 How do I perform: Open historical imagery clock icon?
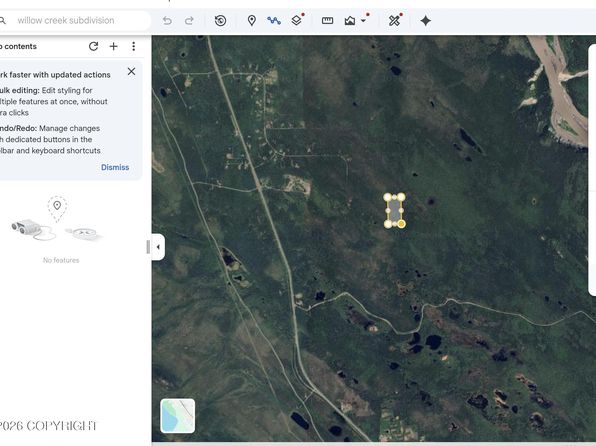point(220,21)
